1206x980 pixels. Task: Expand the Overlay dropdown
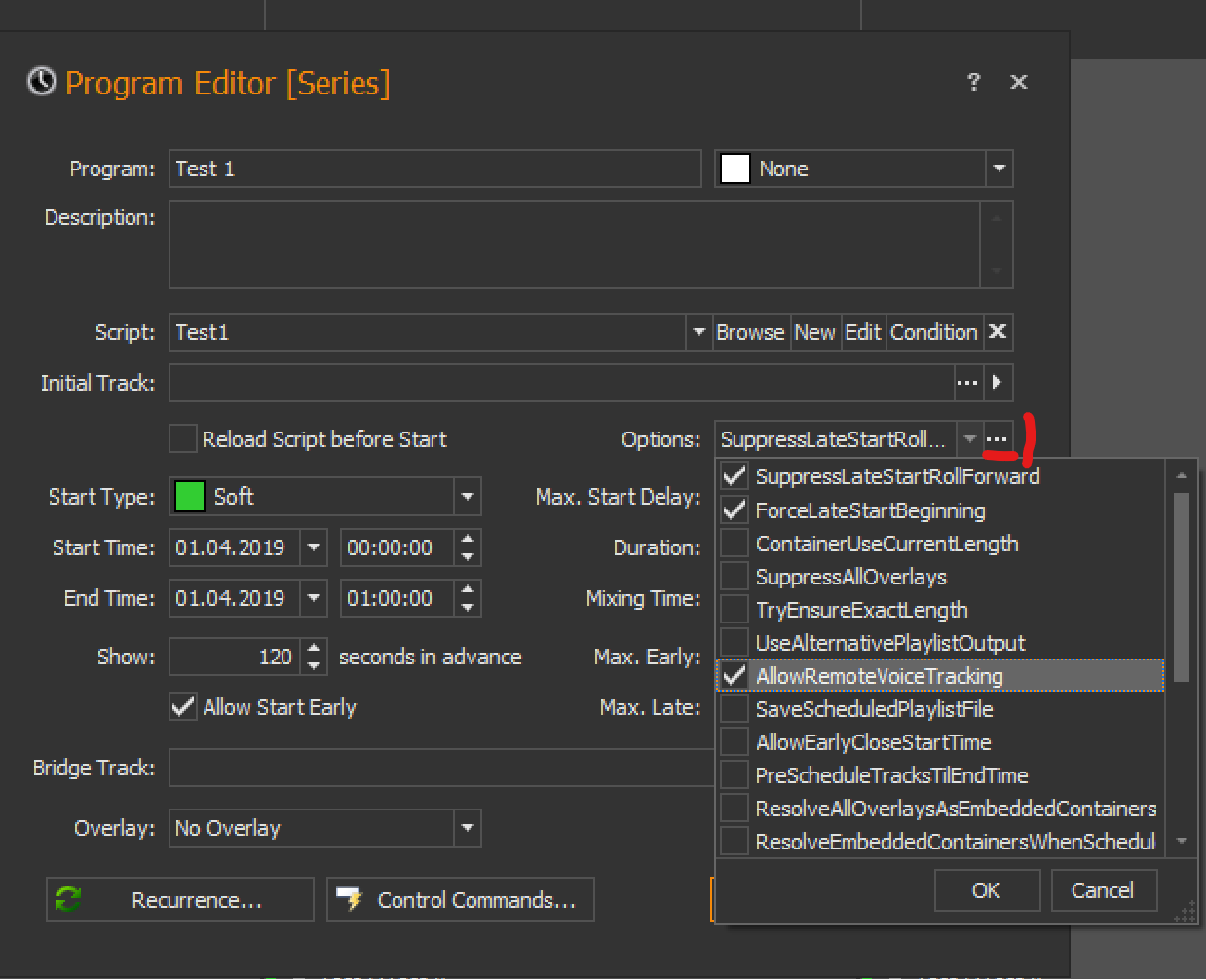coord(468,828)
